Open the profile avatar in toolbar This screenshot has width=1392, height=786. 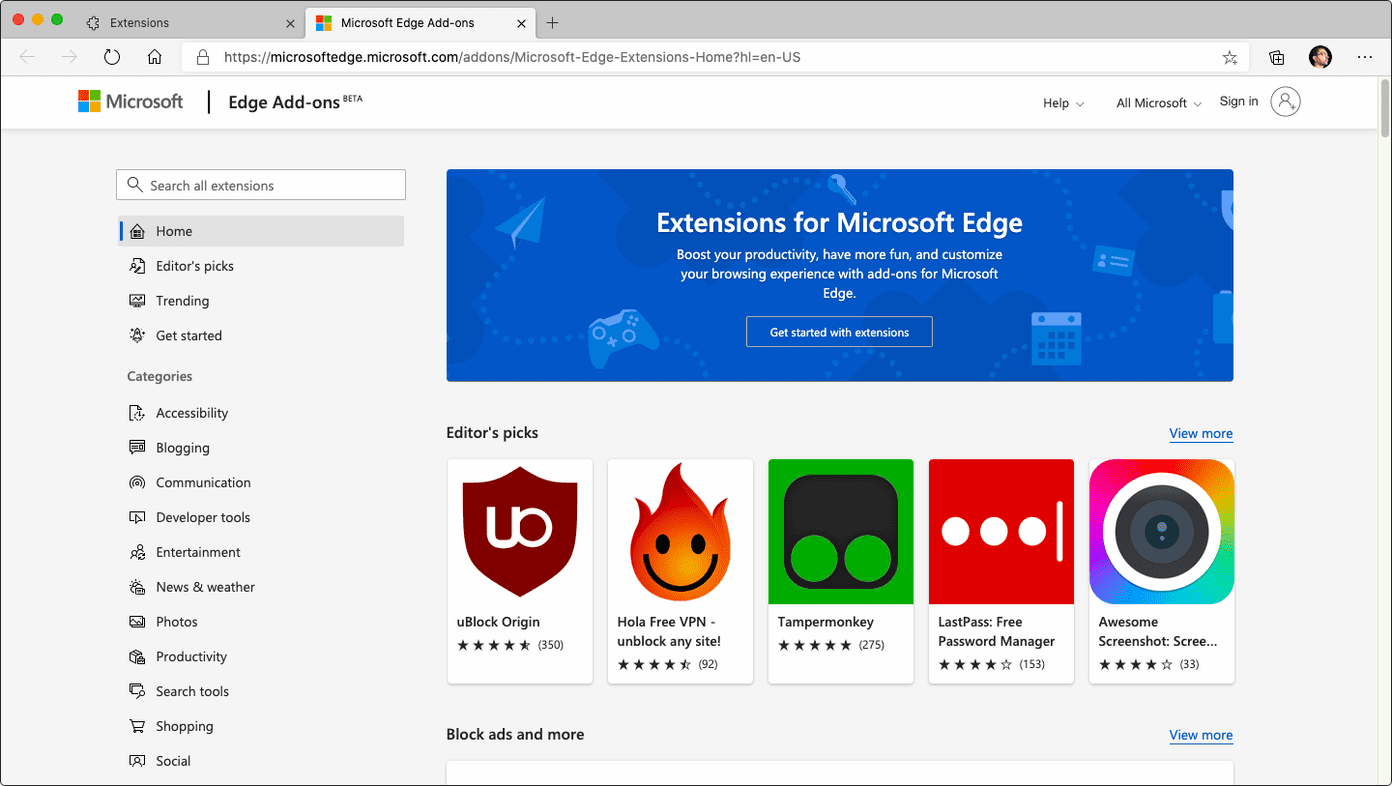click(x=1320, y=57)
